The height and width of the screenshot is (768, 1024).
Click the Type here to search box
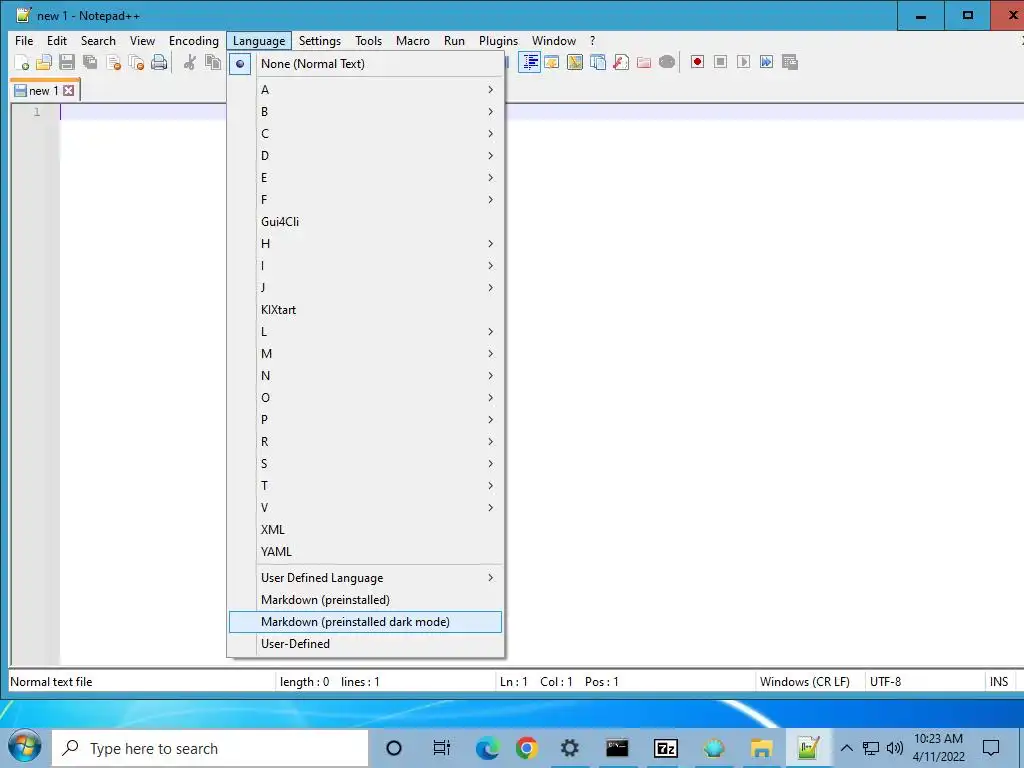[x=210, y=748]
